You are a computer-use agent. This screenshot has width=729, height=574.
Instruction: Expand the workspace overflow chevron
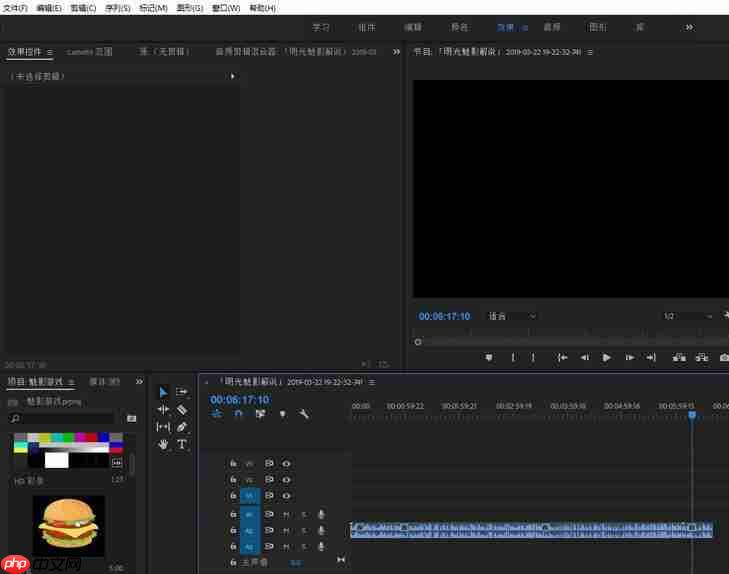(688, 27)
